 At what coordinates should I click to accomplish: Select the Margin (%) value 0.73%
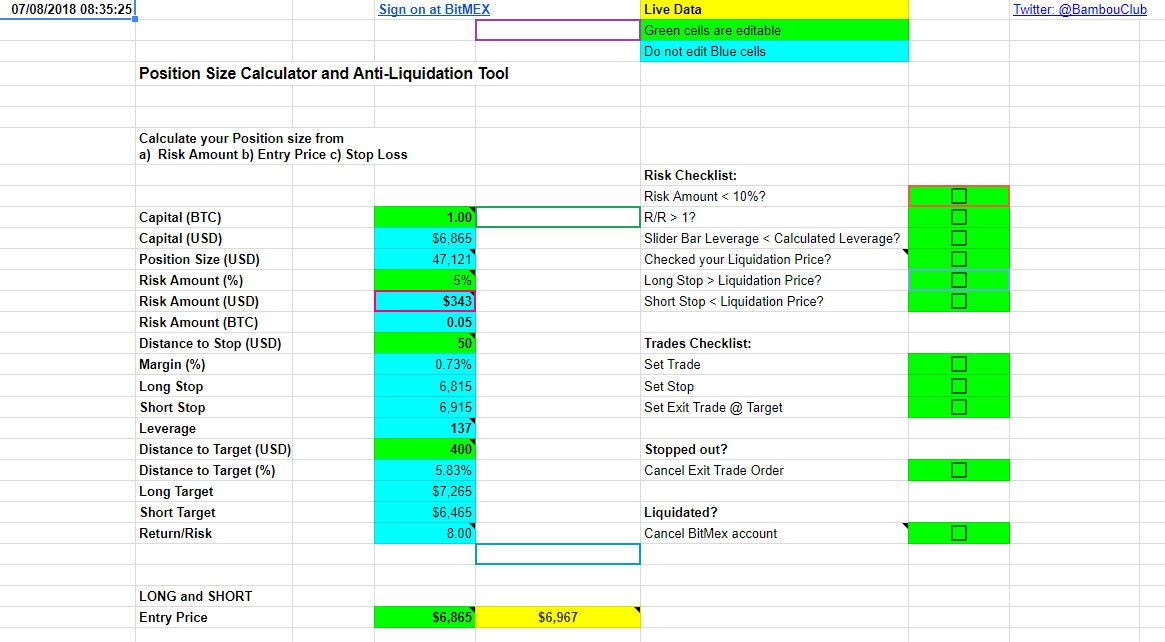tap(424, 364)
